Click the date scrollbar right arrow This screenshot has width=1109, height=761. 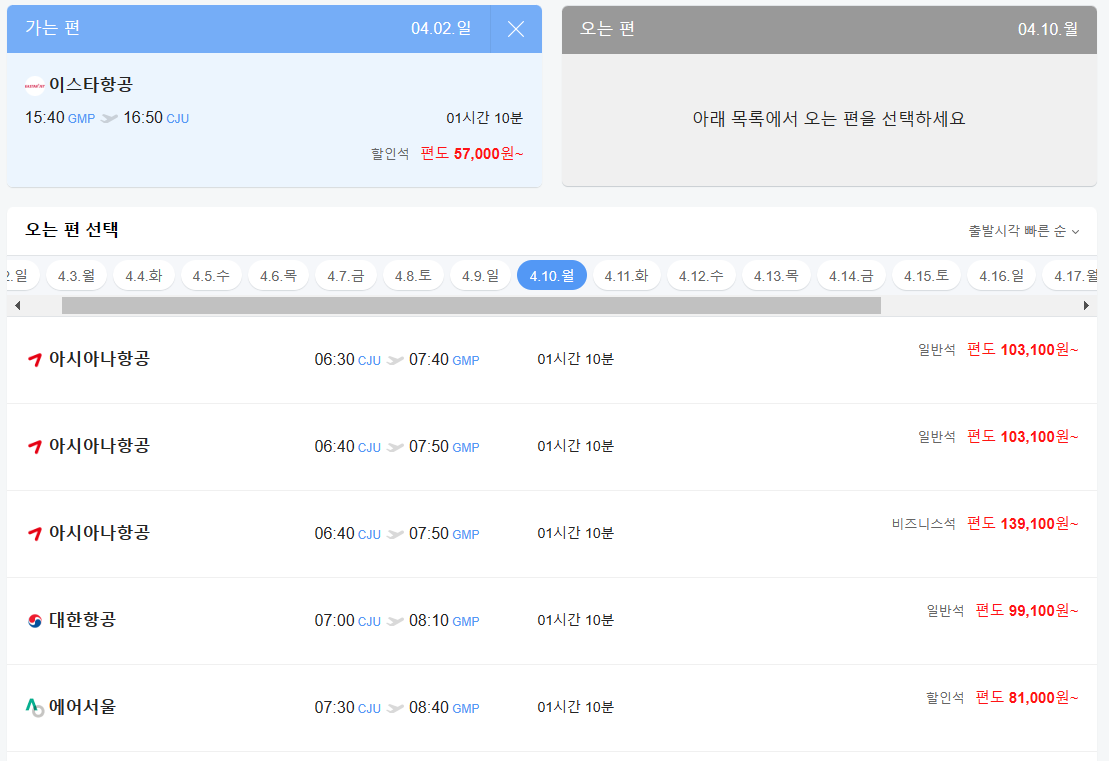(1086, 306)
